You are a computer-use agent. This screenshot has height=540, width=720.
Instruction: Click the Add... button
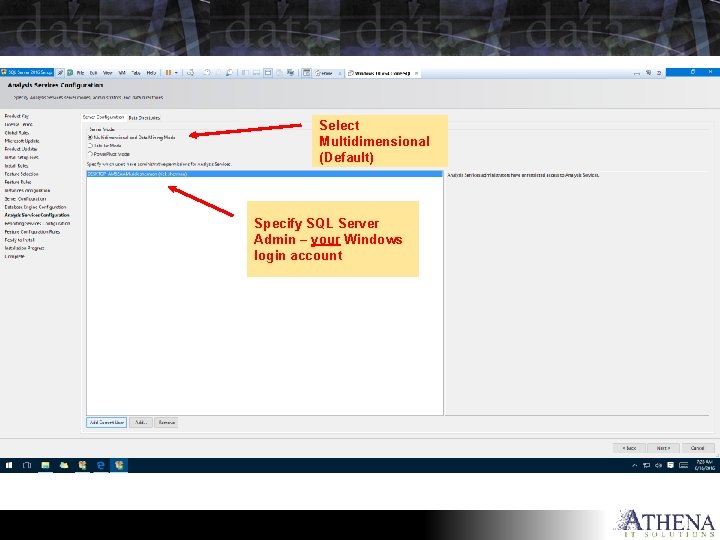[x=141, y=422]
